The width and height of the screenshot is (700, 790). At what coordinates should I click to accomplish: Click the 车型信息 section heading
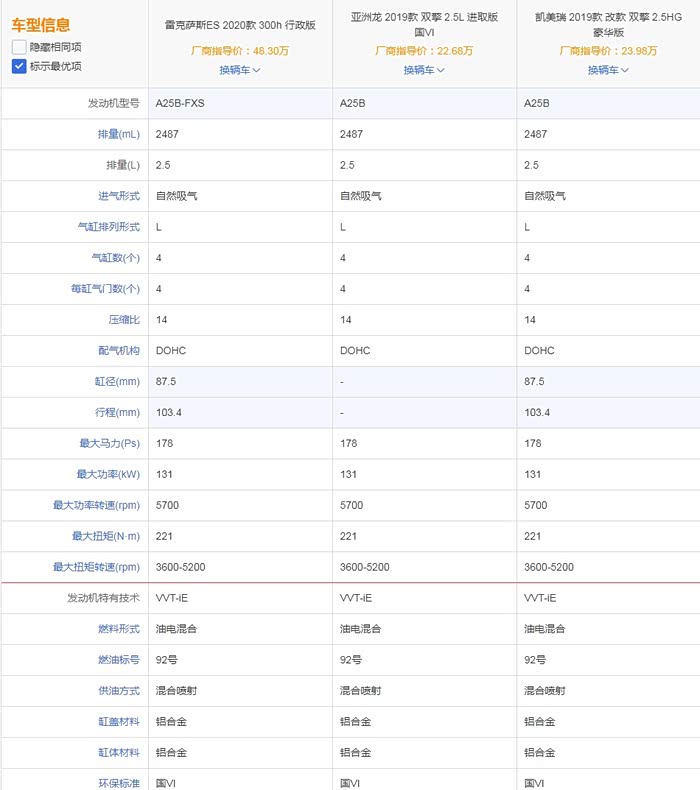point(41,24)
